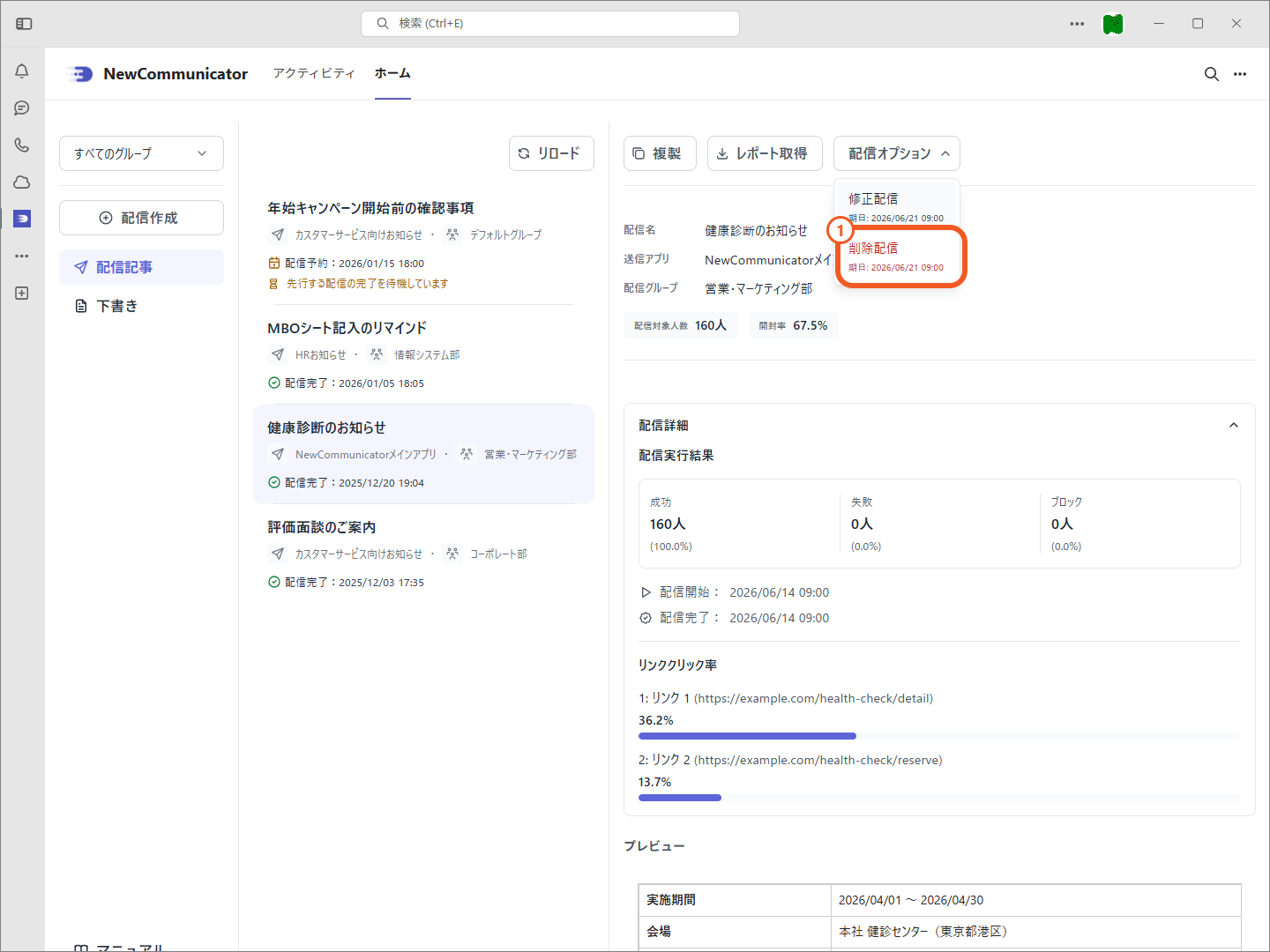Open chat icon in left rail
This screenshot has height=952, width=1270.
tap(22, 108)
